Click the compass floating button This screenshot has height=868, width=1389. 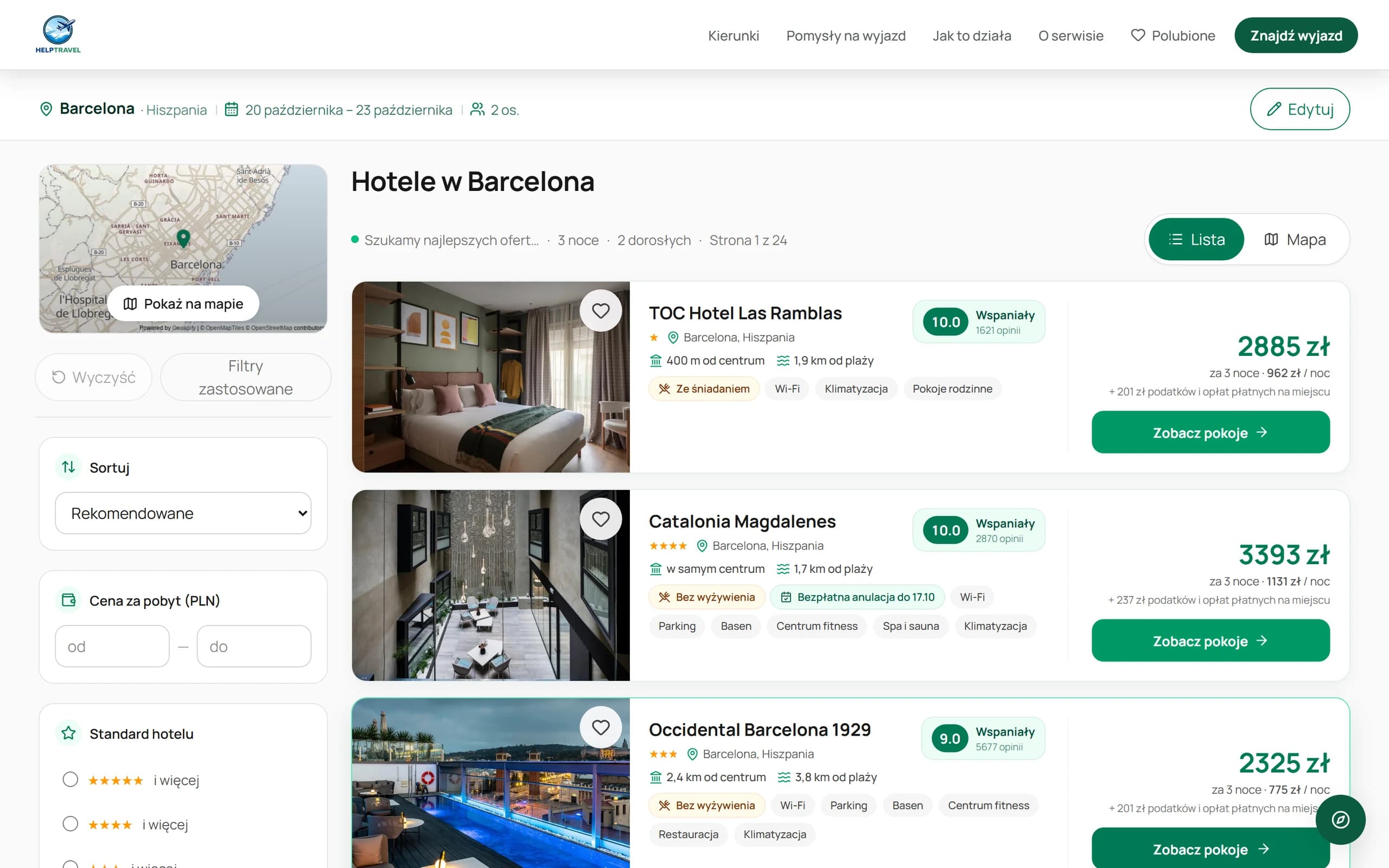(x=1340, y=819)
